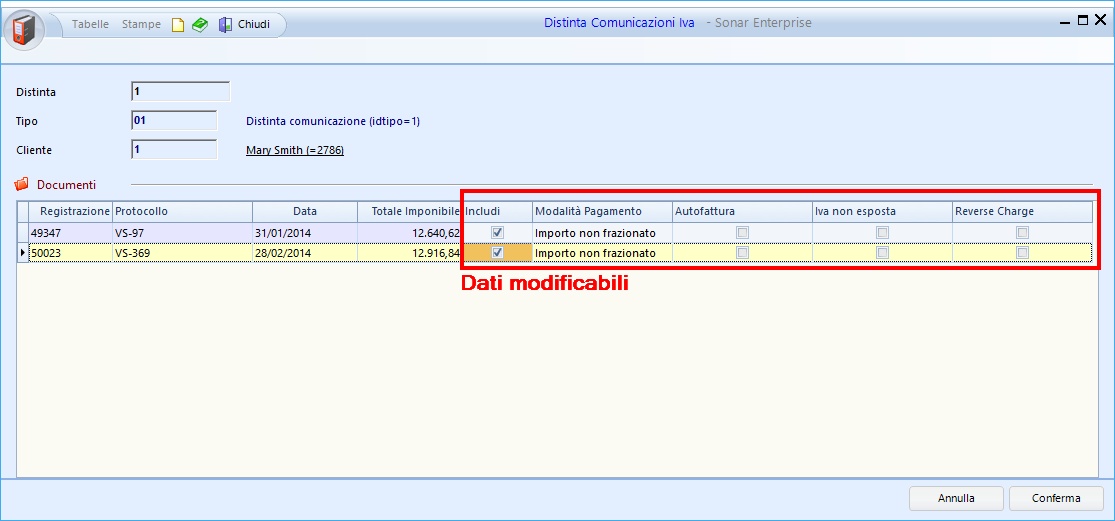Enable Autofattura for registration 49347
Image resolution: width=1115 pixels, height=521 pixels.
pos(742,233)
